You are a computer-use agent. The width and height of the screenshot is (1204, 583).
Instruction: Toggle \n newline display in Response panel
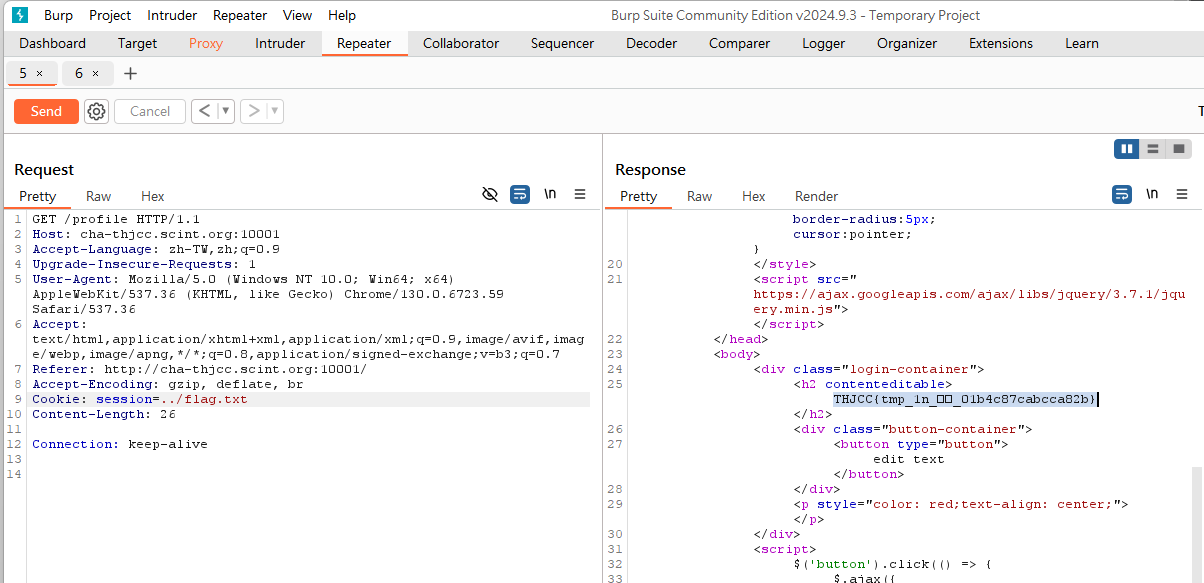tap(1152, 195)
